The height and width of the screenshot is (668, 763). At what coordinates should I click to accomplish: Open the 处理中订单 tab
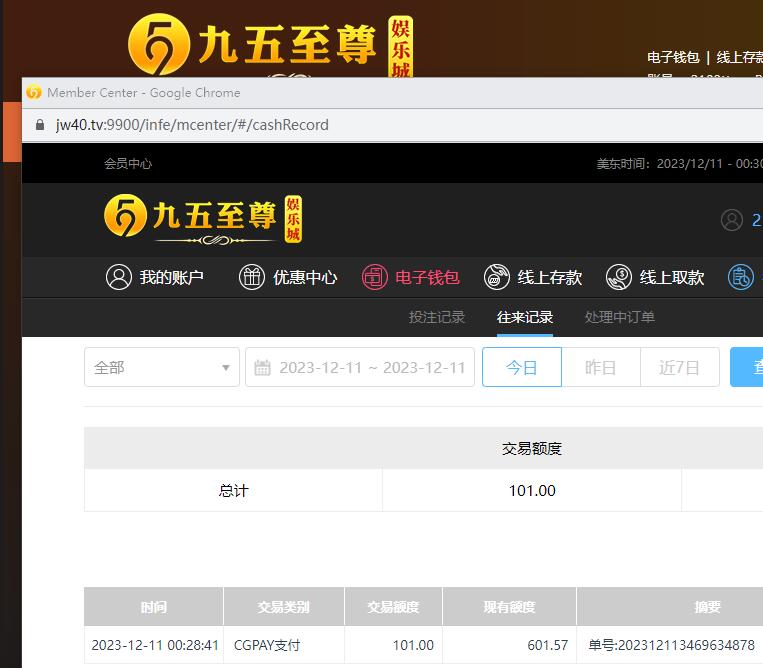(619, 317)
